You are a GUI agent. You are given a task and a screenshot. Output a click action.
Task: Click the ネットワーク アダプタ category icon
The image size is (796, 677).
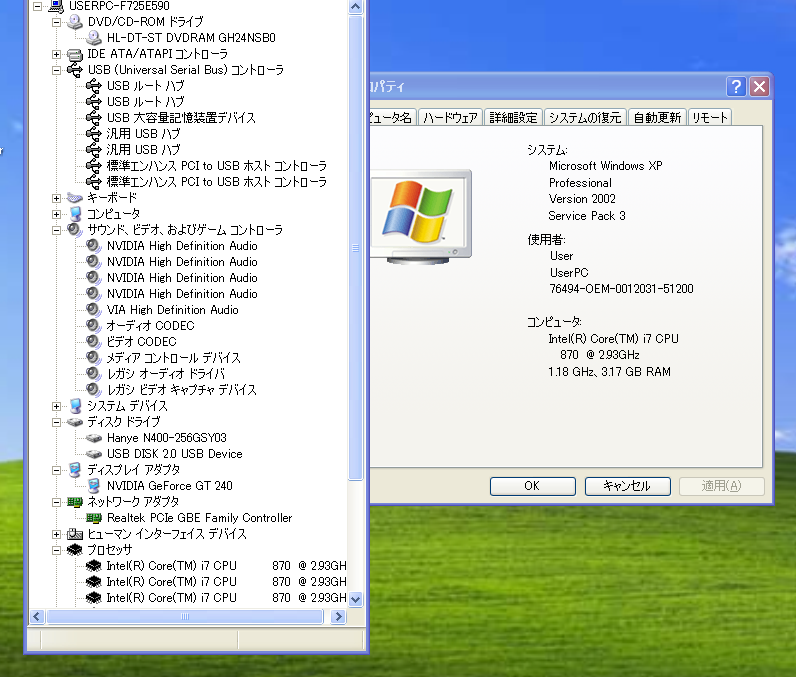click(75, 502)
